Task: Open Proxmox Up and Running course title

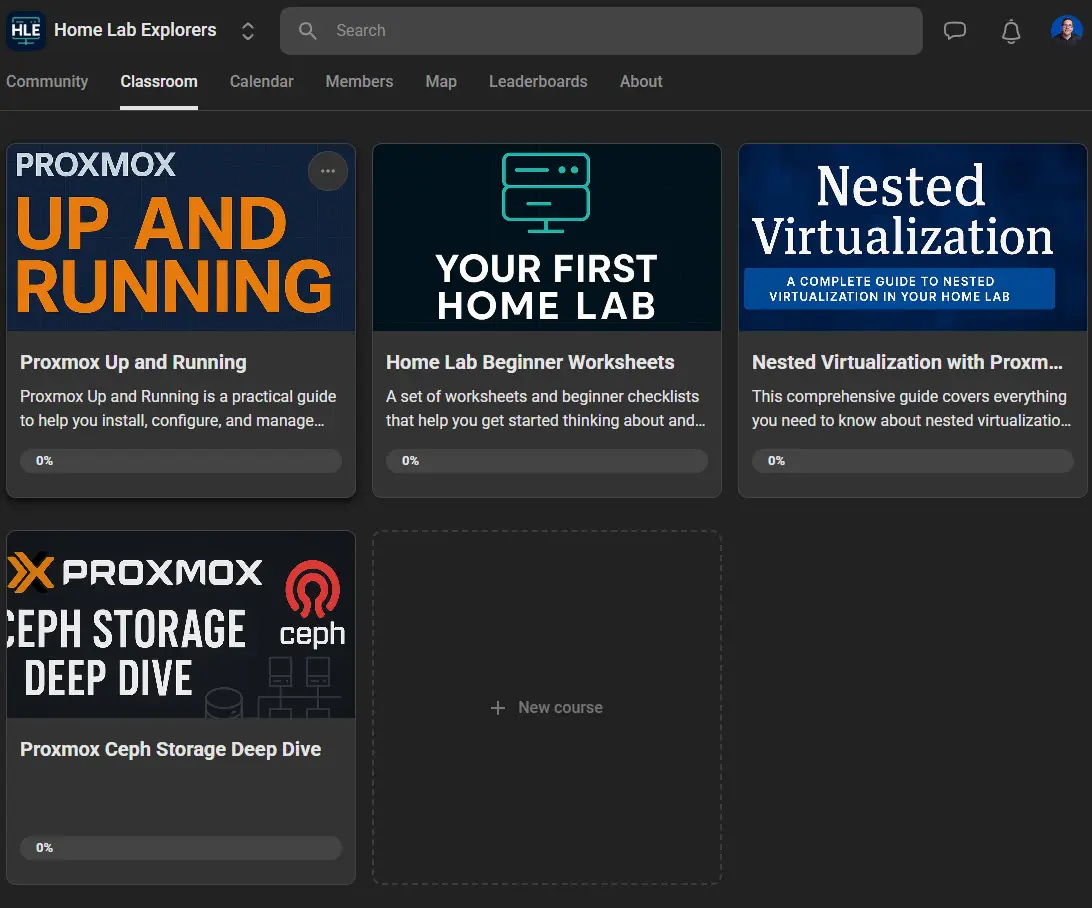Action: (133, 362)
